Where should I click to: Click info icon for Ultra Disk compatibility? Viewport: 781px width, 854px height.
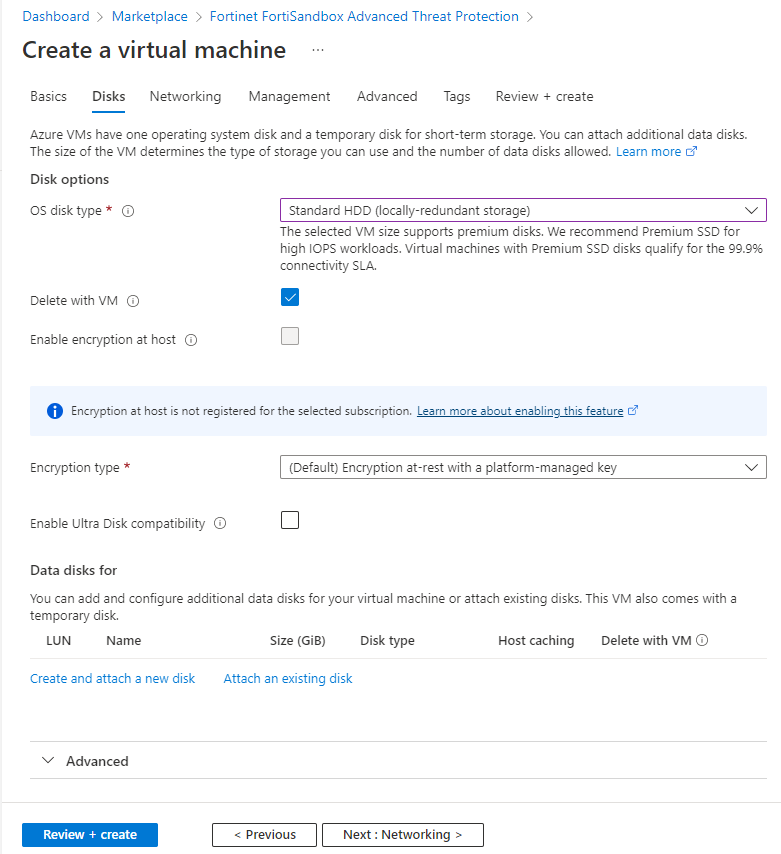220,524
